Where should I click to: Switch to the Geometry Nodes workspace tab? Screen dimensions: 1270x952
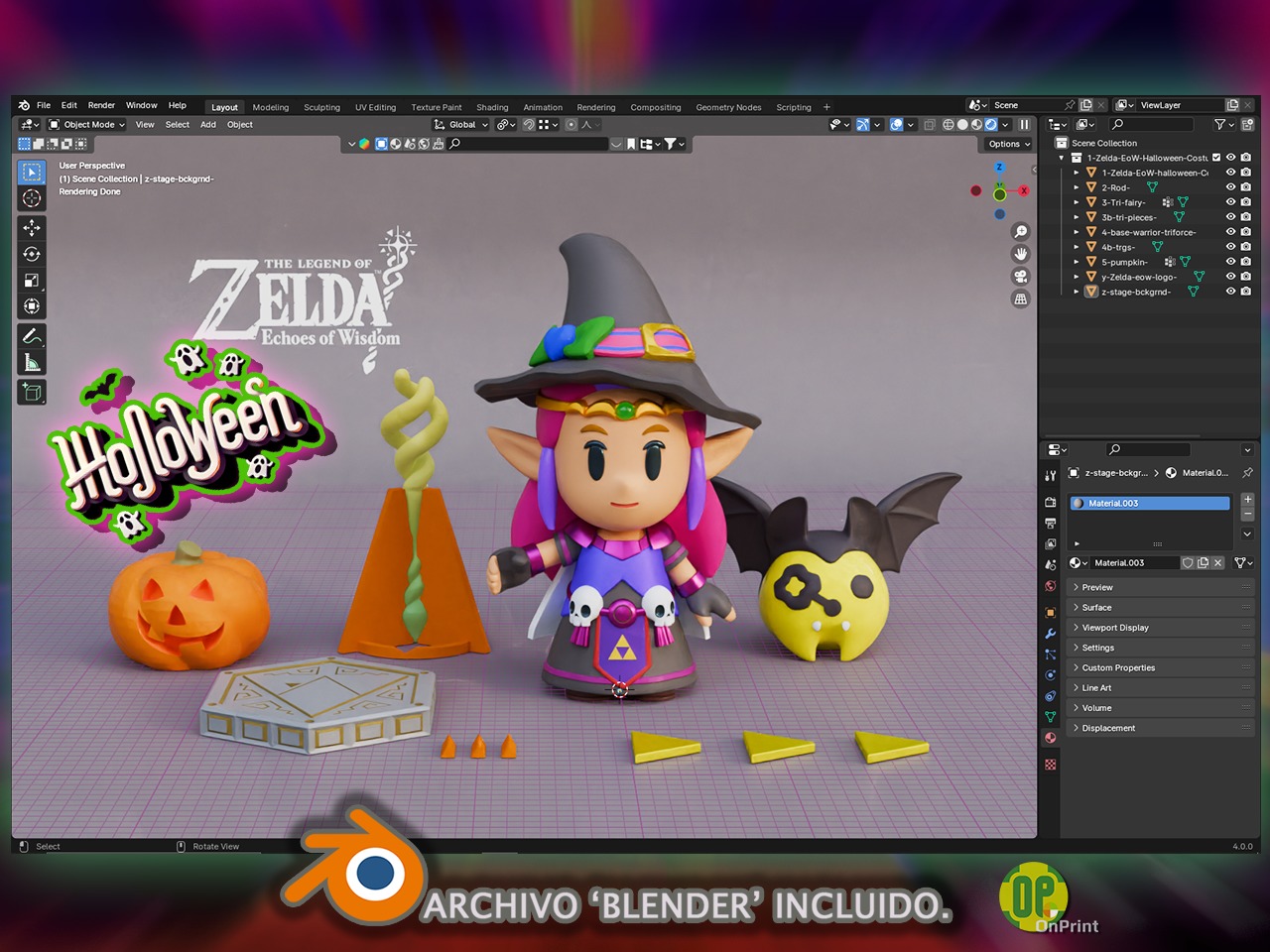pyautogui.click(x=728, y=107)
